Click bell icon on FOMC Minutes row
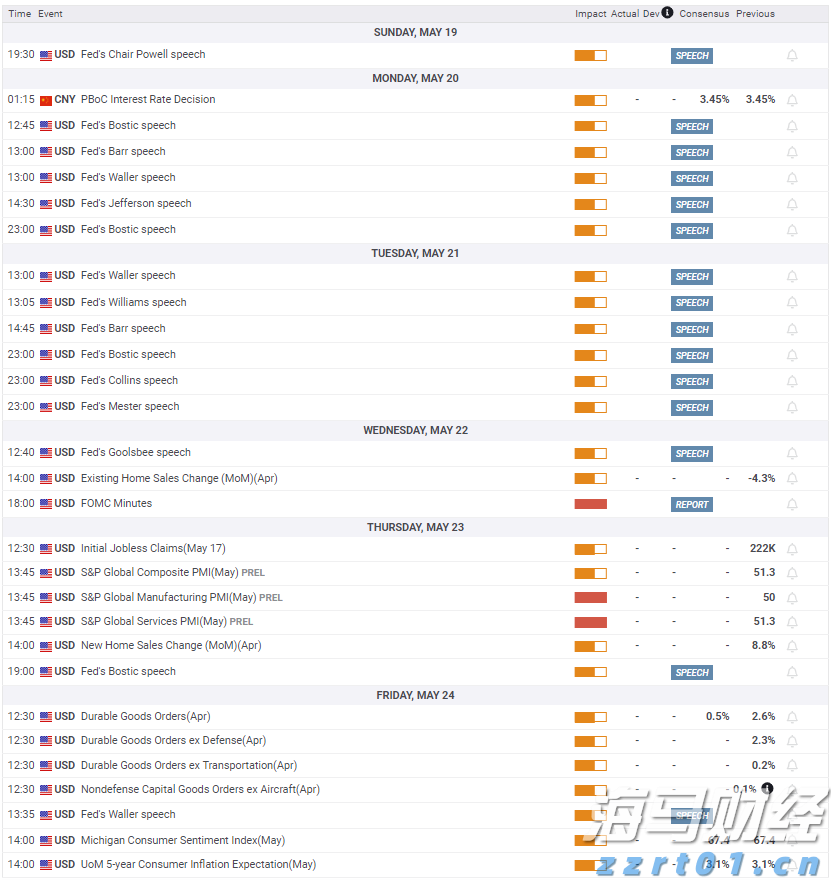The height and width of the screenshot is (880, 831). click(792, 505)
